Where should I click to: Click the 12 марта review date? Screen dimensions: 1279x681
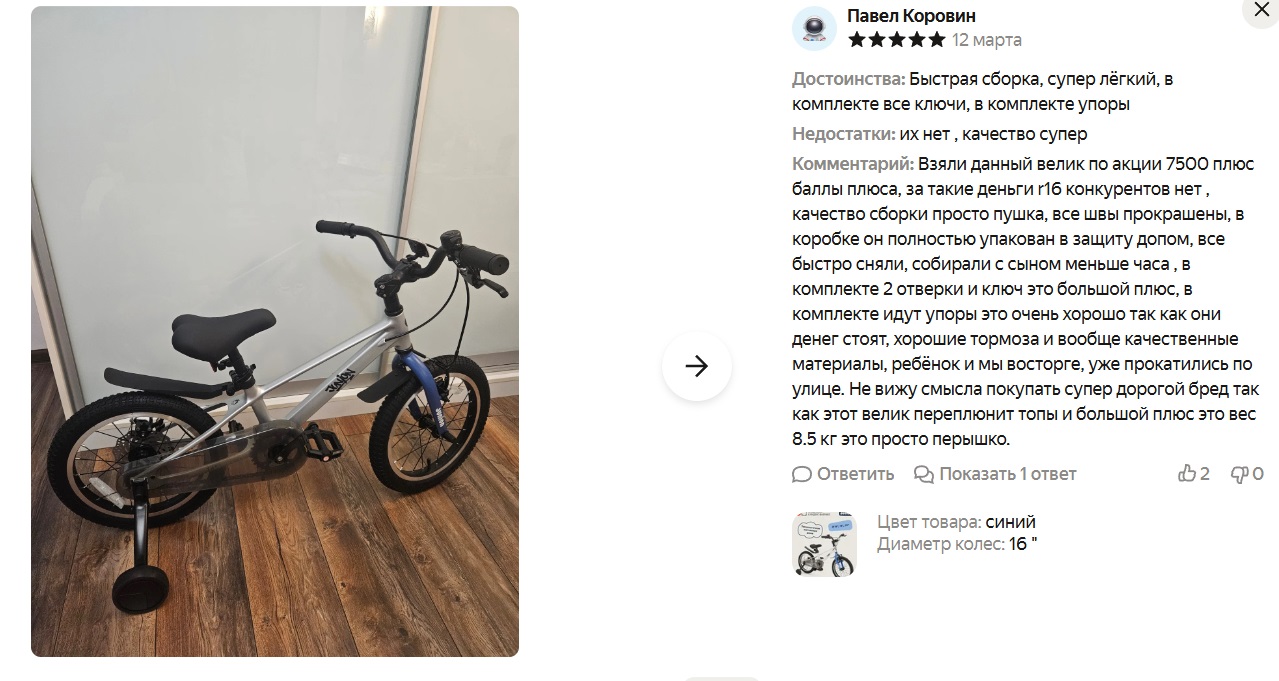(x=987, y=40)
